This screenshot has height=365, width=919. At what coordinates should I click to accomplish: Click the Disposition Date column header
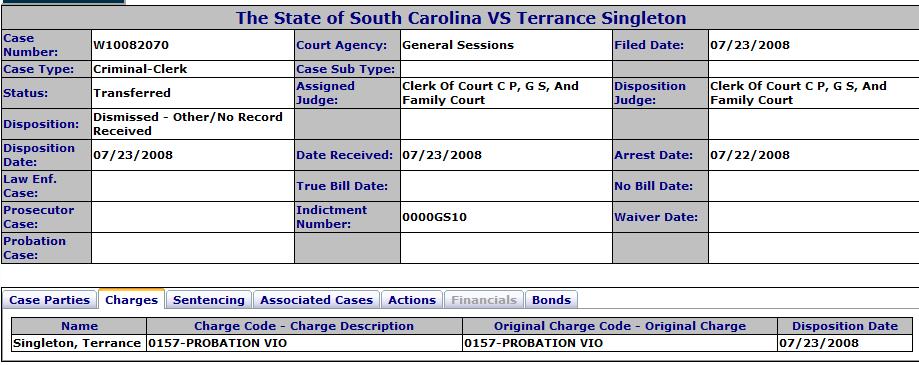(x=845, y=326)
